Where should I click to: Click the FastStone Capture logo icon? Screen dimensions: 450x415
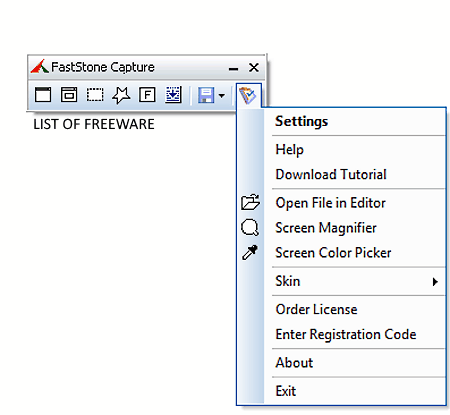(40, 67)
